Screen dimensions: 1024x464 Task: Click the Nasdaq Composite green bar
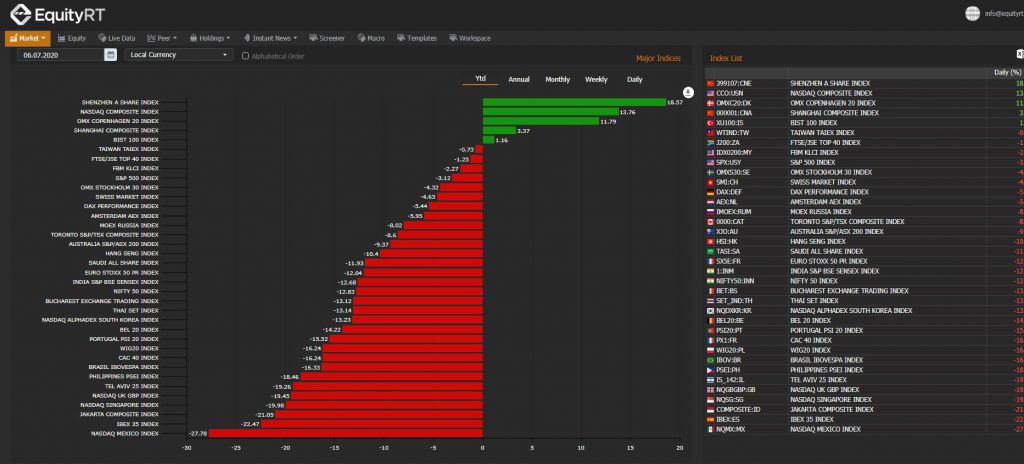point(551,112)
